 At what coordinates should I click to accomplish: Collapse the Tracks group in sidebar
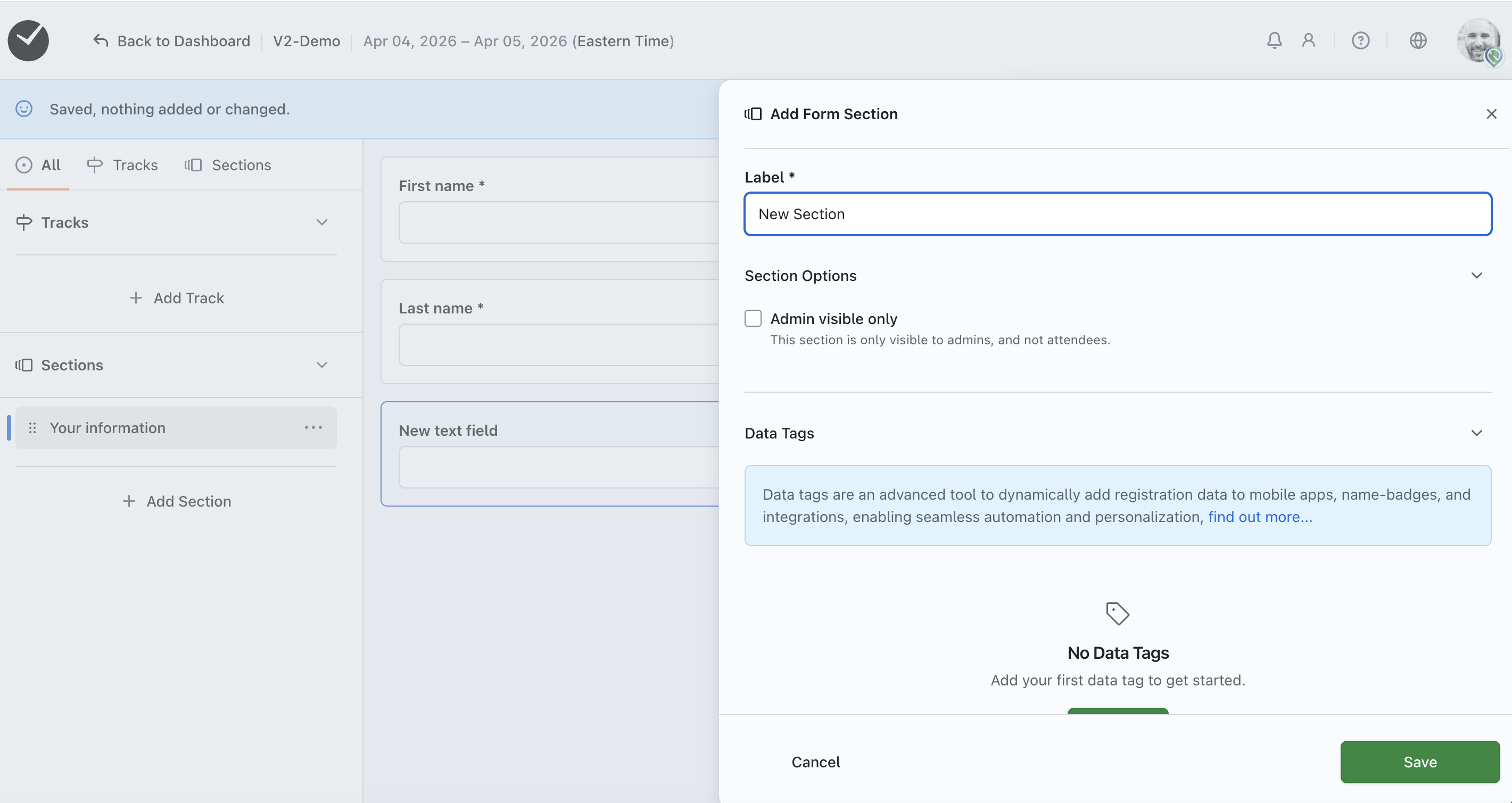[321, 222]
